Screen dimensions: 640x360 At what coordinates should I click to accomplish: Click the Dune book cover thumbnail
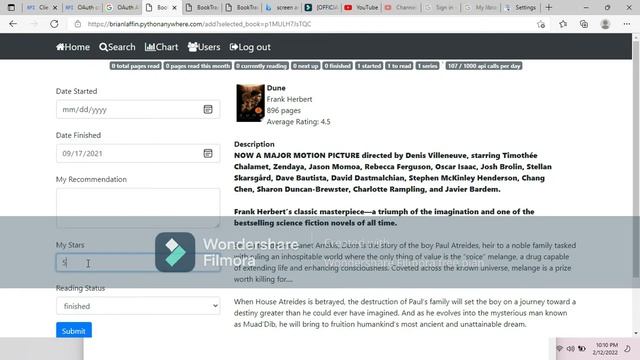click(250, 103)
